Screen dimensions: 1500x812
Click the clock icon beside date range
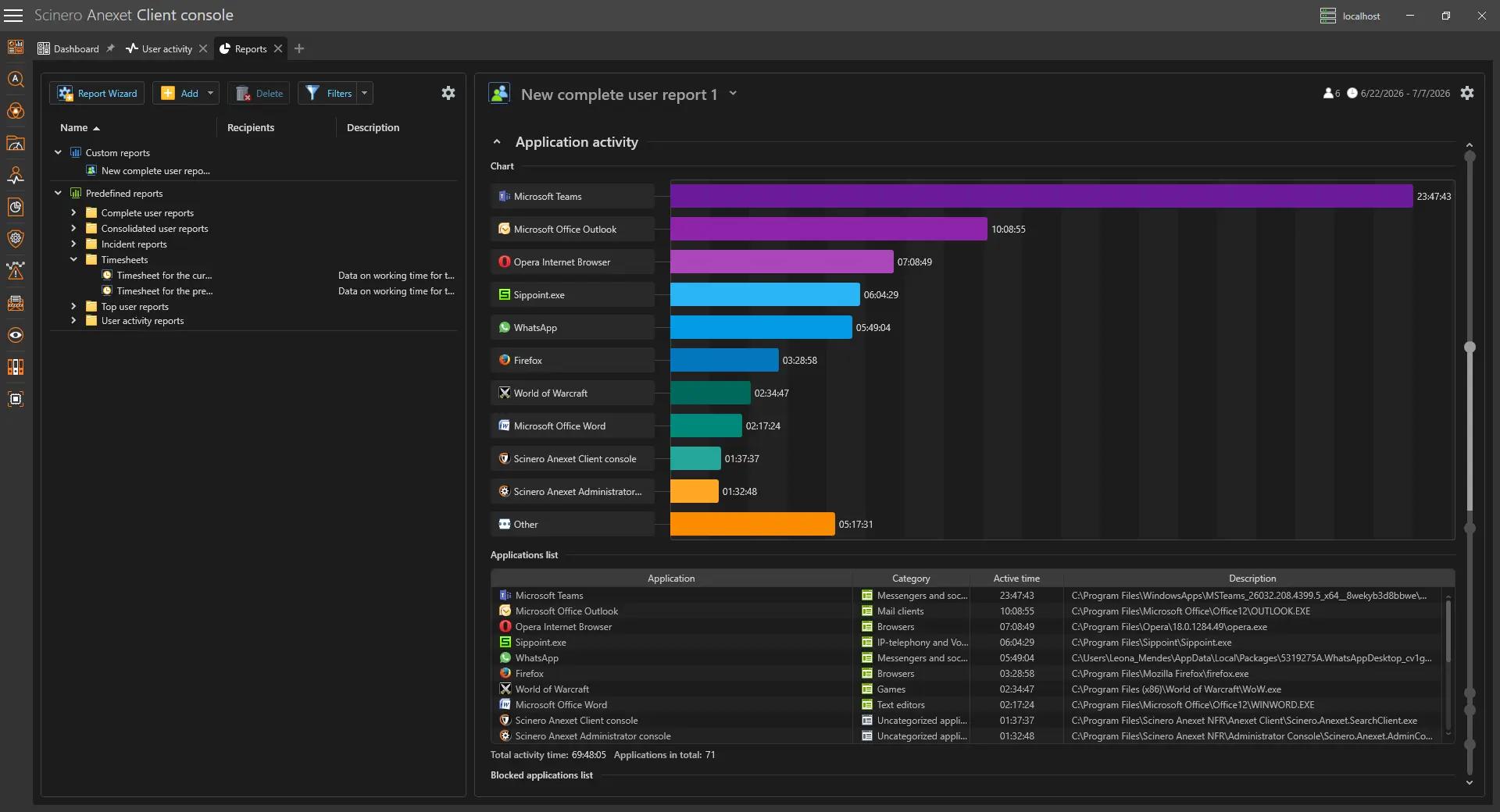click(x=1352, y=93)
